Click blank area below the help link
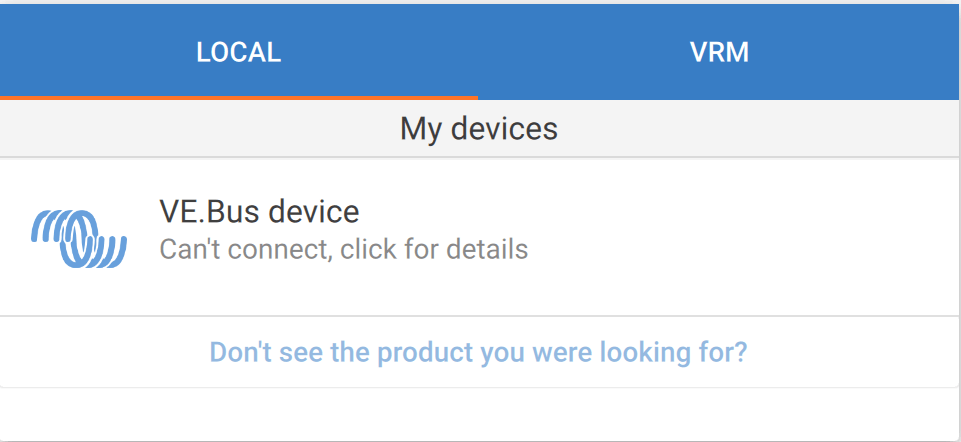 (x=479, y=413)
